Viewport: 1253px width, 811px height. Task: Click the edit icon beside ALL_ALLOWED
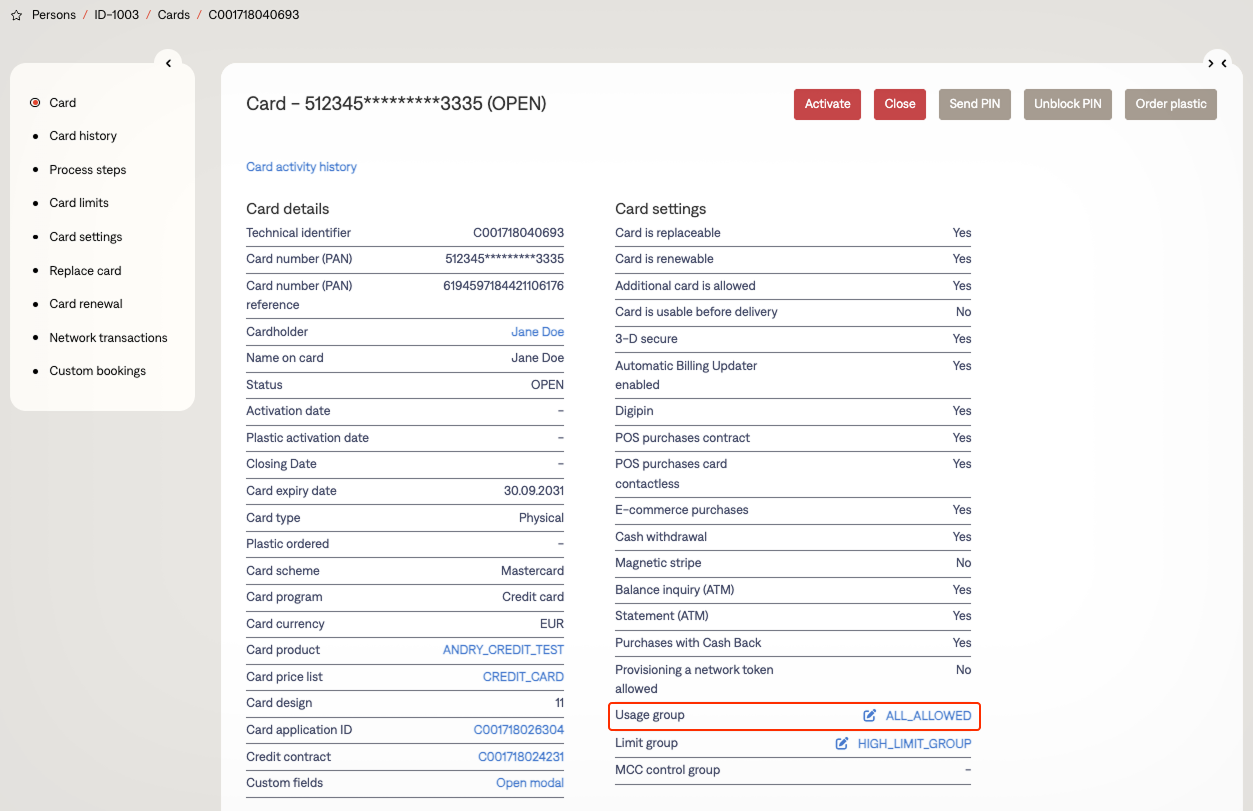point(870,716)
